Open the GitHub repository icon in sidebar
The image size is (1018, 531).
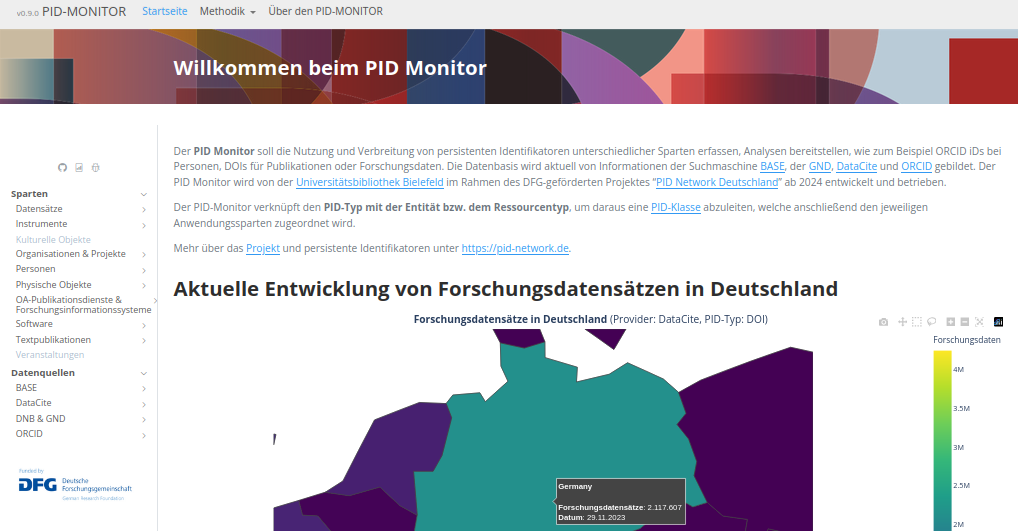click(62, 167)
